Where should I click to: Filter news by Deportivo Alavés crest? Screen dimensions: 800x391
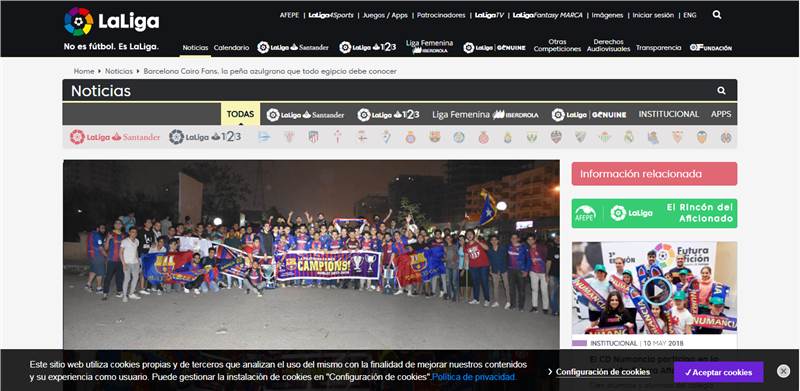(x=264, y=137)
